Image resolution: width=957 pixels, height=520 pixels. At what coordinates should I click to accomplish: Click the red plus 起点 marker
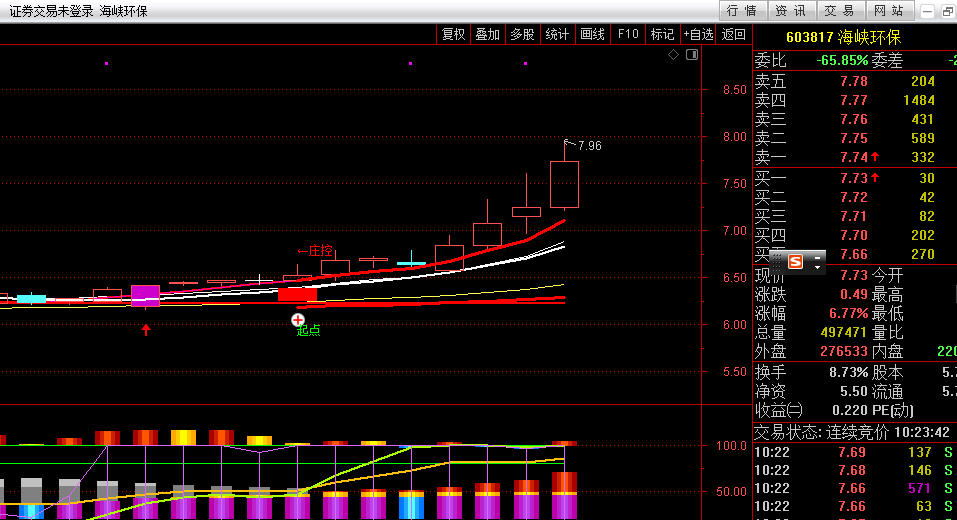click(x=298, y=319)
